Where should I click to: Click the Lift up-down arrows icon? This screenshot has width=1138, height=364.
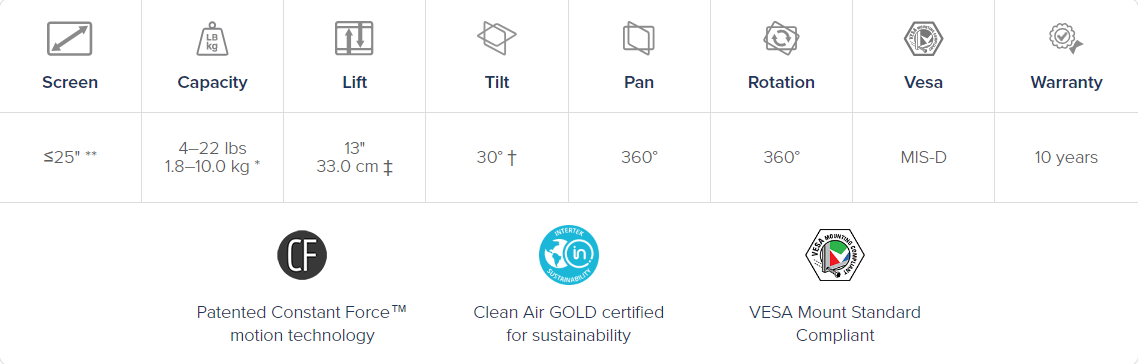coord(354,38)
